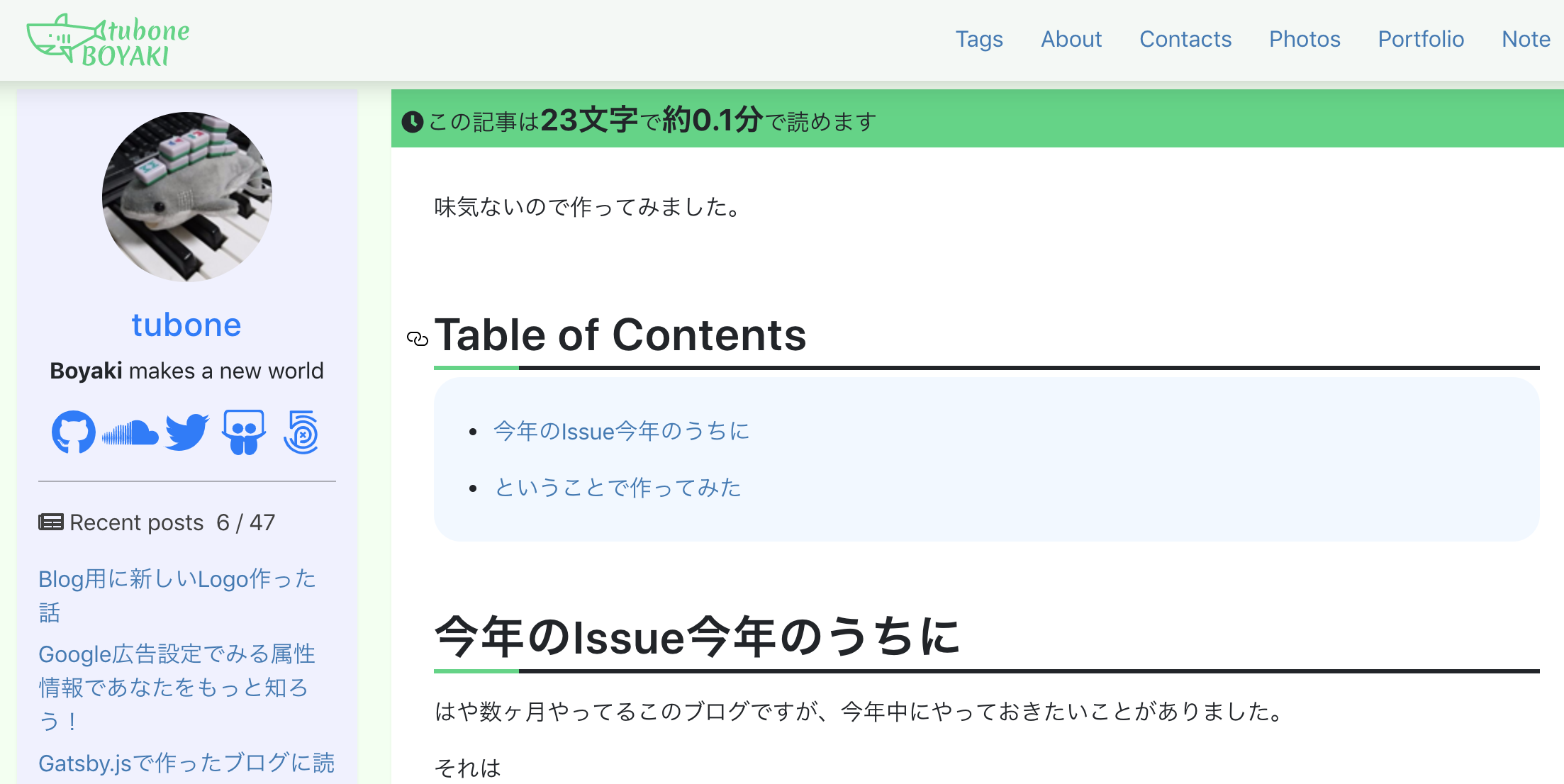Click the tubone author name link
Viewport: 1564px width, 784px height.
[186, 325]
